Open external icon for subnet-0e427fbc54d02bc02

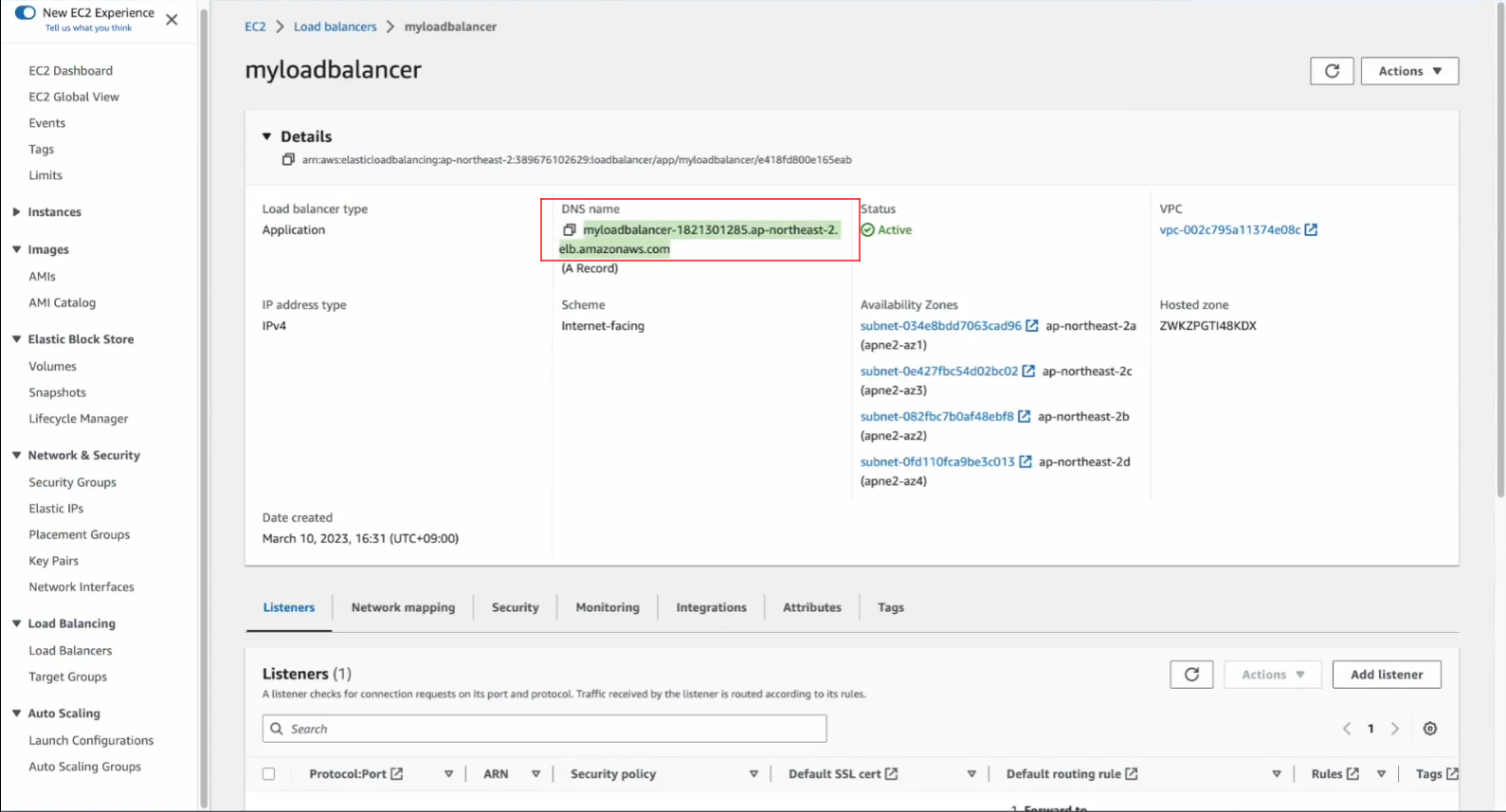pos(1028,370)
